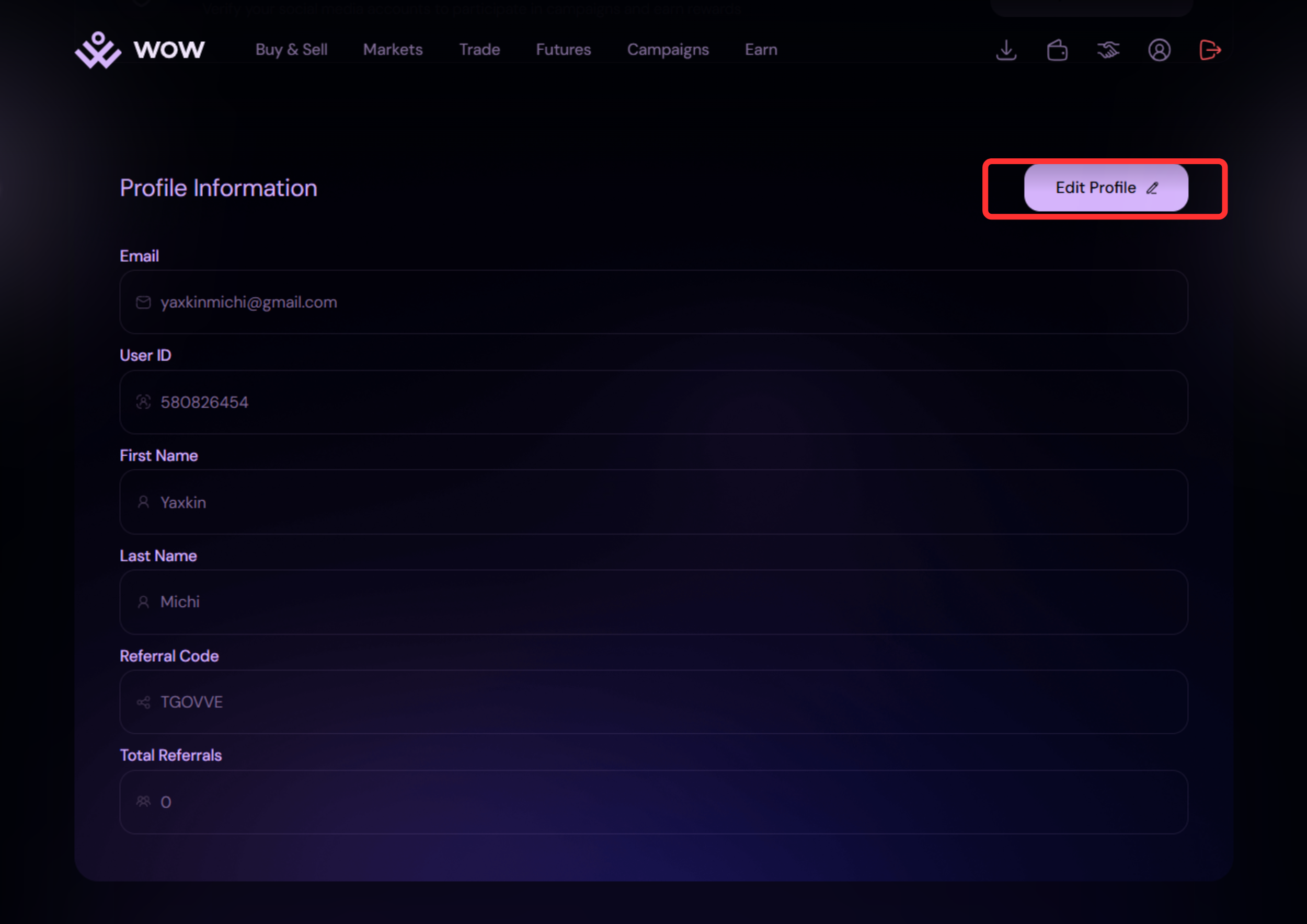The width and height of the screenshot is (1307, 924).
Task: Click the envelope icon in Email field
Action: tap(143, 302)
